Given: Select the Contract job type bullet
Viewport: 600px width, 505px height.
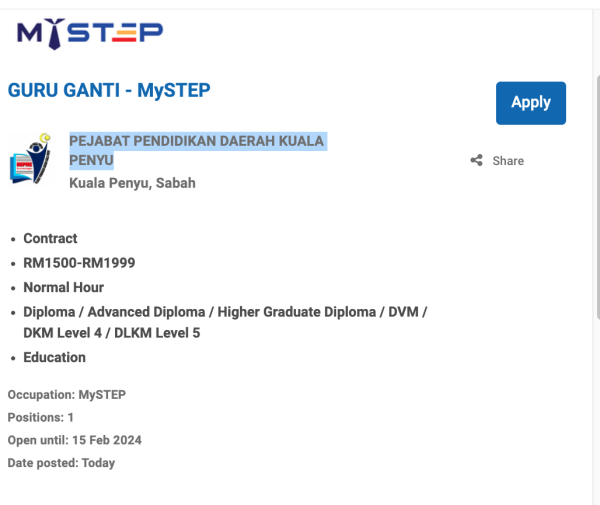Looking at the screenshot, I should click(x=50, y=239).
